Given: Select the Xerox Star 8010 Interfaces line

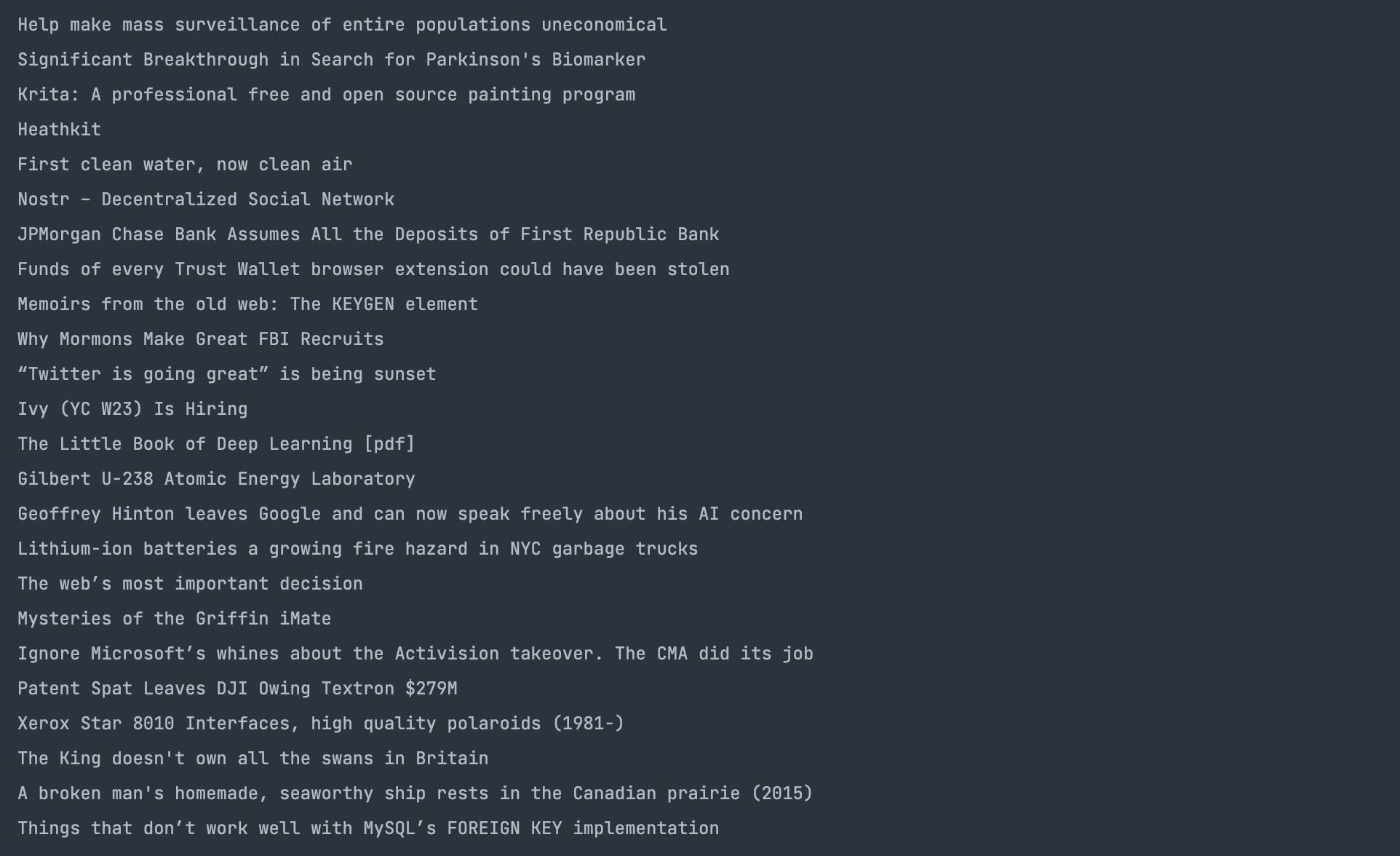Looking at the screenshot, I should (320, 724).
